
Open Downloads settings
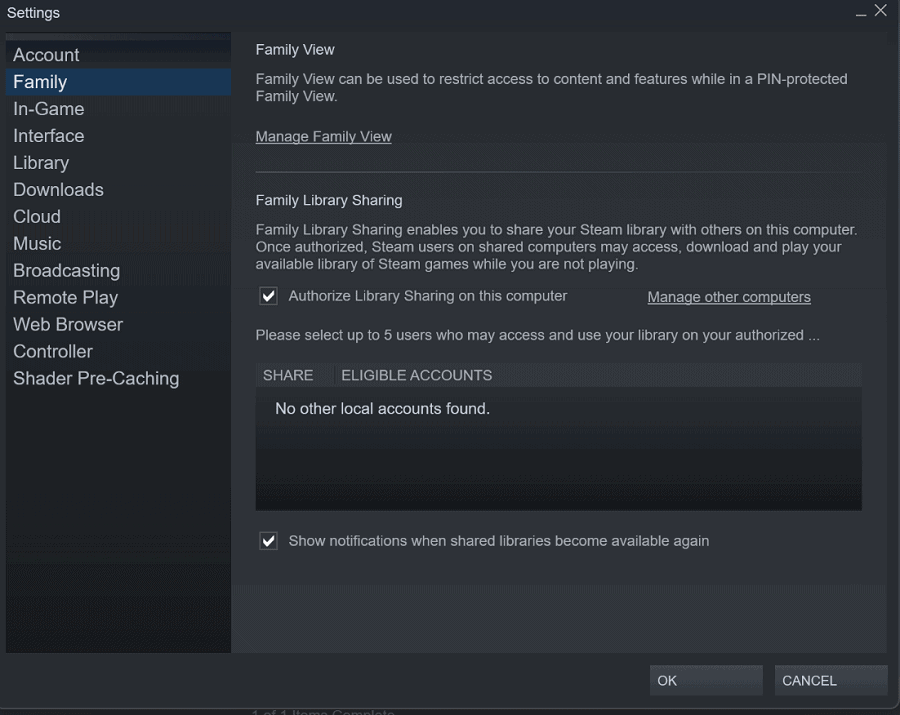[x=118, y=190]
